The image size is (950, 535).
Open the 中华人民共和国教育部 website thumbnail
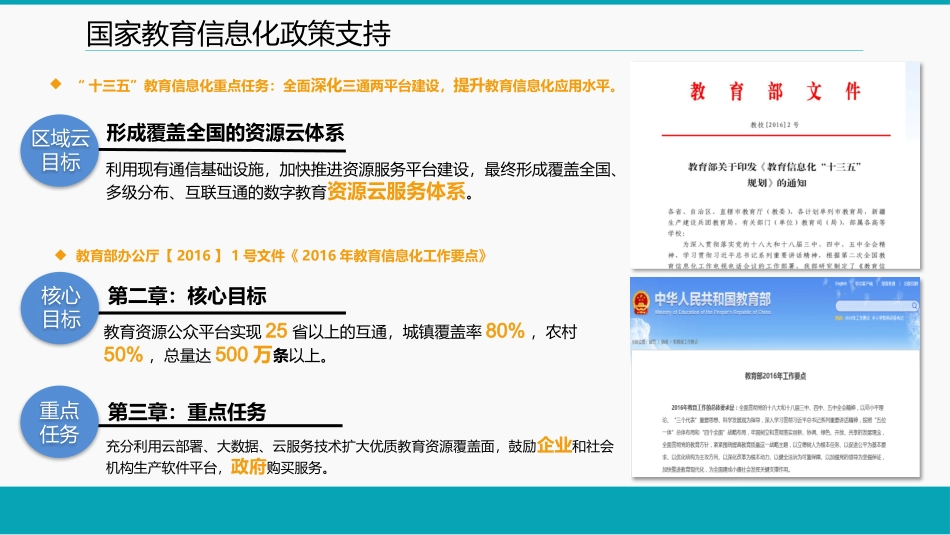click(x=775, y=377)
